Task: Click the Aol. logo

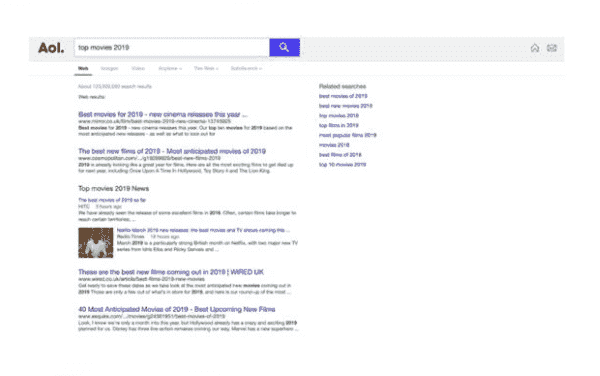Action: click(51, 48)
